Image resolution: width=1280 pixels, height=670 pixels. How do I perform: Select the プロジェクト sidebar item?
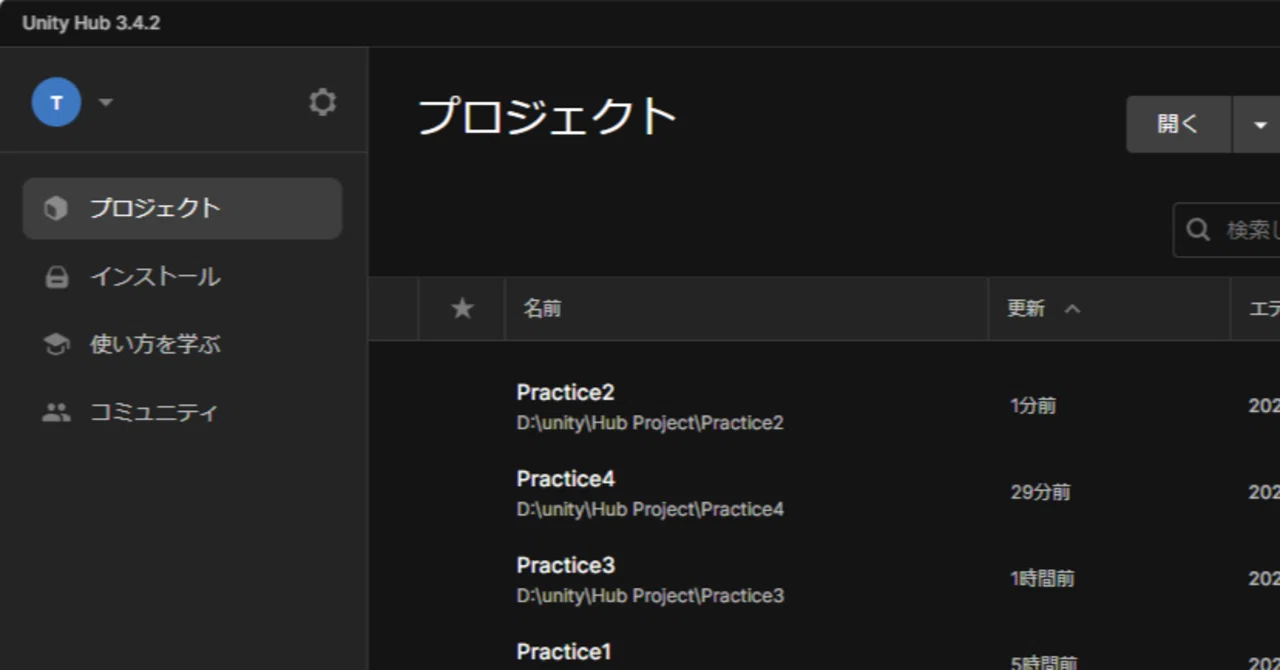pos(182,208)
